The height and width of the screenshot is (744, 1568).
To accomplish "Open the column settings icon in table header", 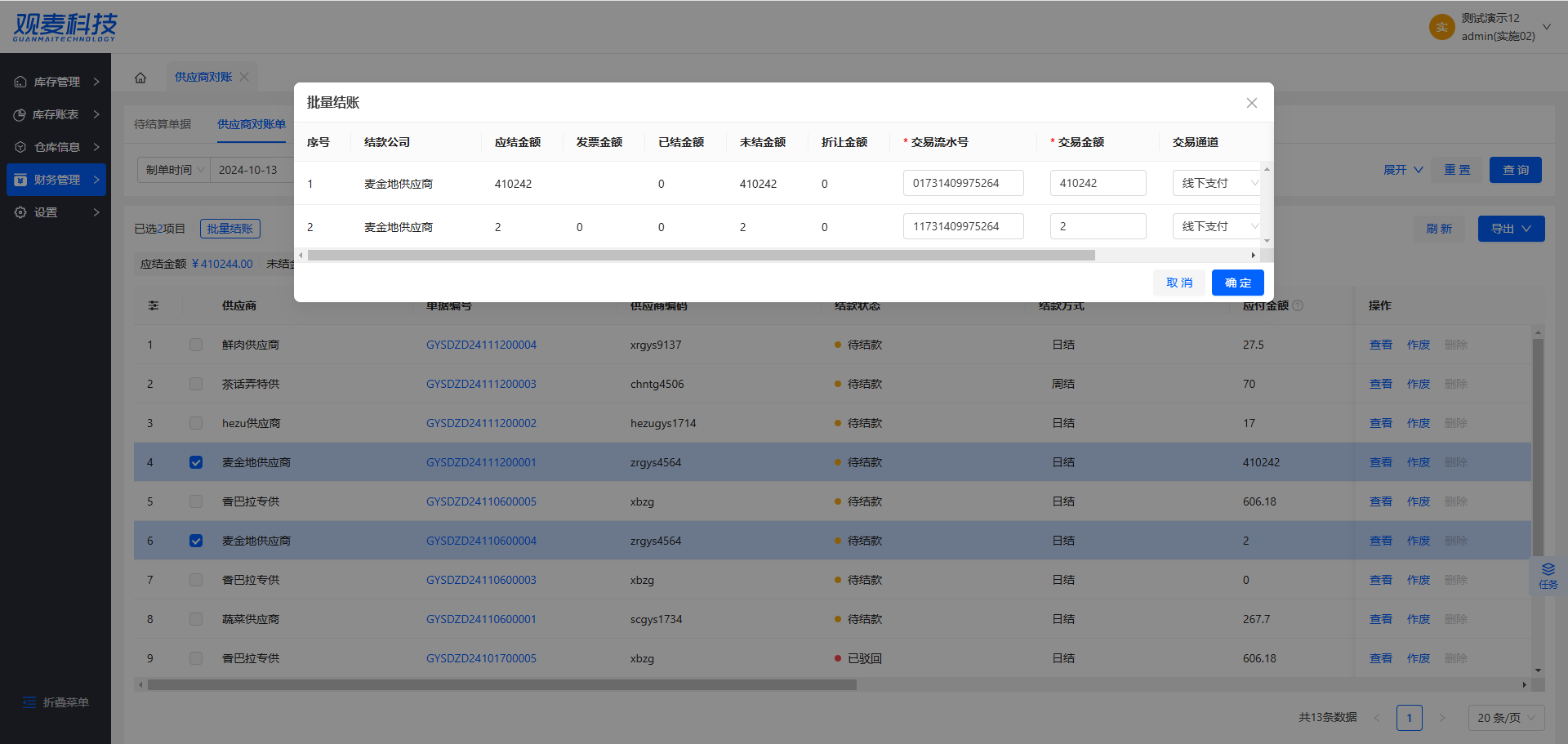I will (154, 305).
